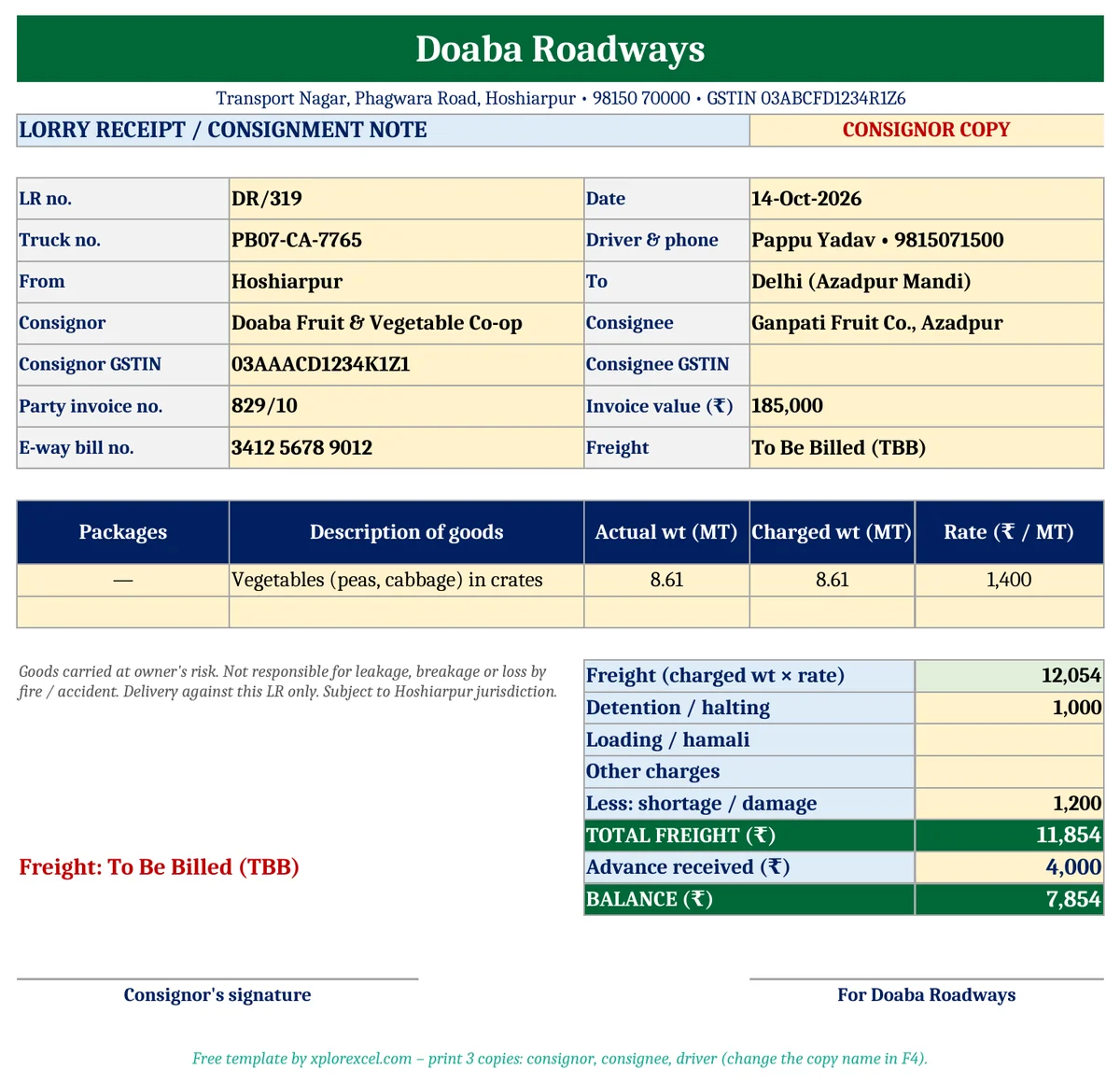Viewport: 1120px width, 1083px height.
Task: Click the Description of goods header
Action: click(x=406, y=532)
